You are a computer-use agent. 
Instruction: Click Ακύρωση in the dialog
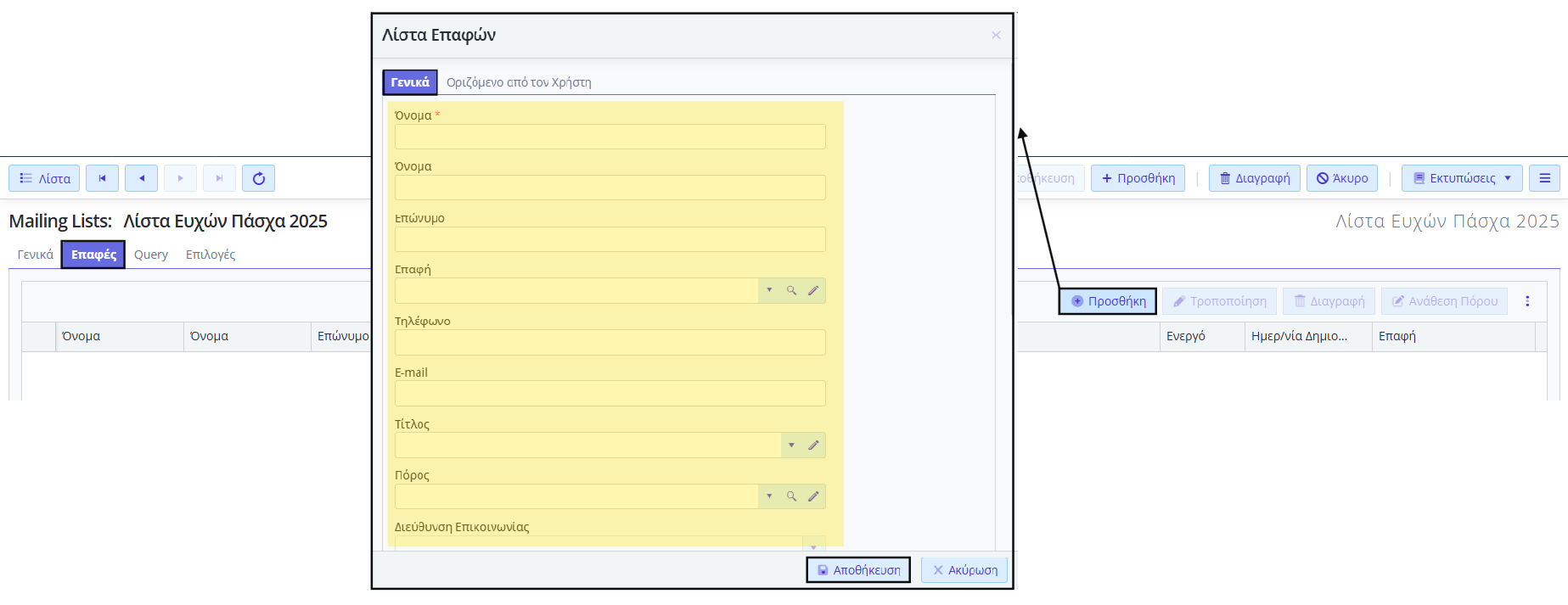pyautogui.click(x=964, y=570)
